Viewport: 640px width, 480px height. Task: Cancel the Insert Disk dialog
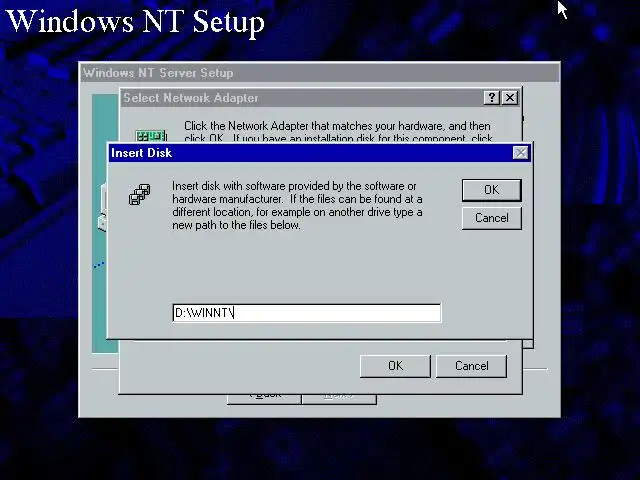point(491,218)
